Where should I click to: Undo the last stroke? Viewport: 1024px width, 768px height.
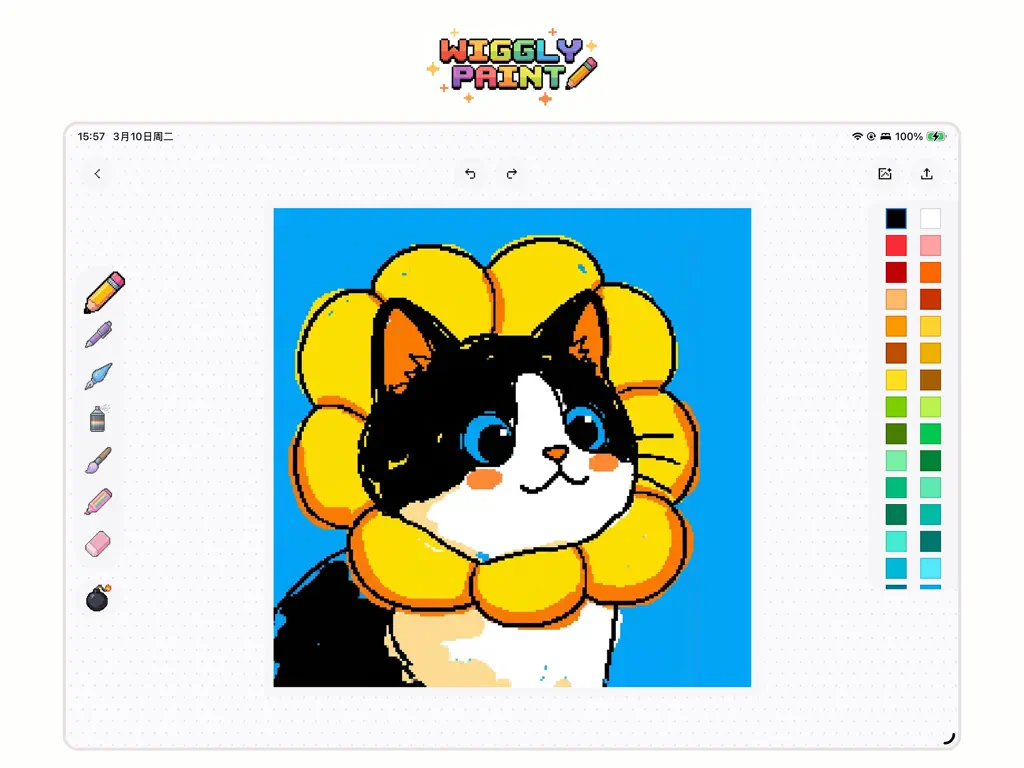click(470, 174)
